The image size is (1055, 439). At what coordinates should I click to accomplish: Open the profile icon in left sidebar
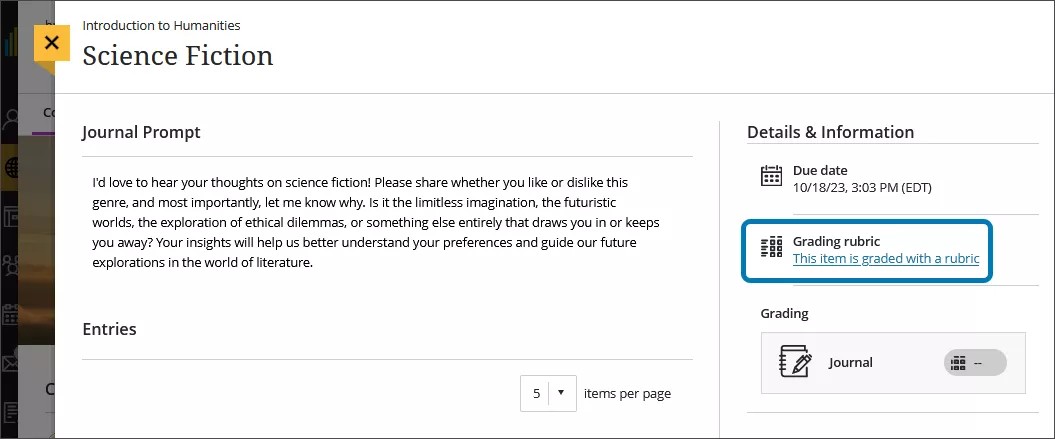pyautogui.click(x=12, y=120)
